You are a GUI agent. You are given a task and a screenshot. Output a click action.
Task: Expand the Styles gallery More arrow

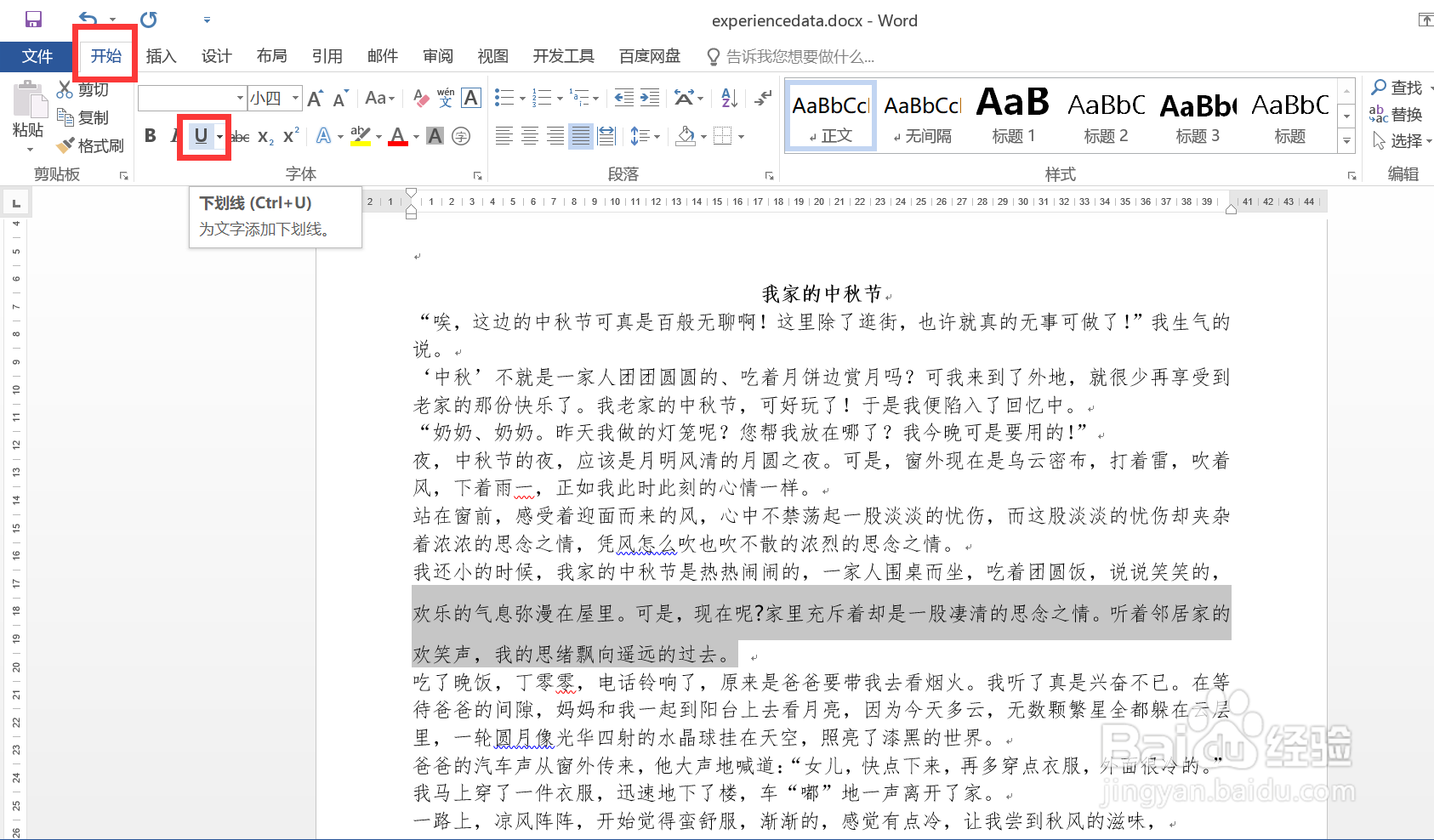tap(1346, 142)
